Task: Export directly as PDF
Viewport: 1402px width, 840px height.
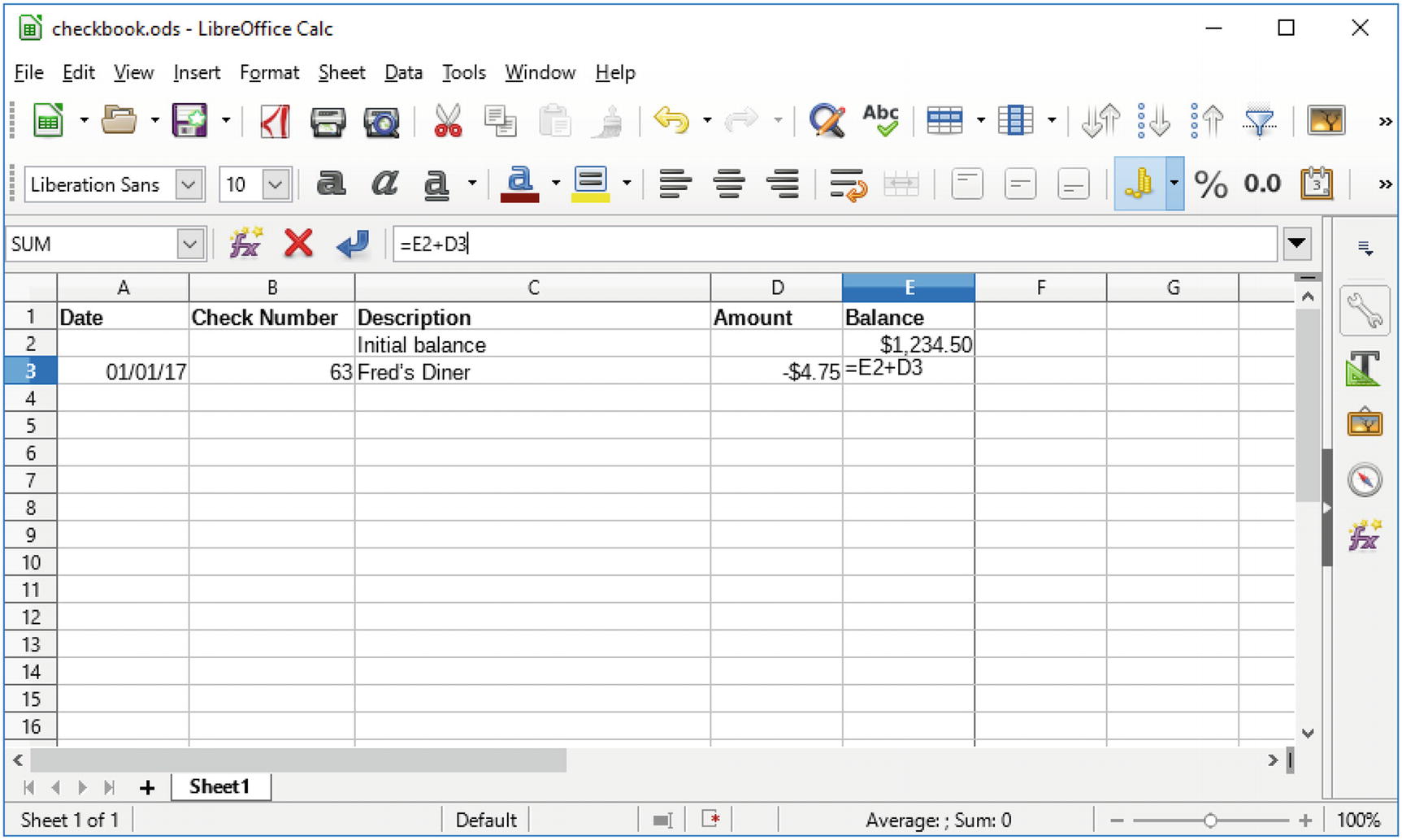Action: click(x=275, y=121)
